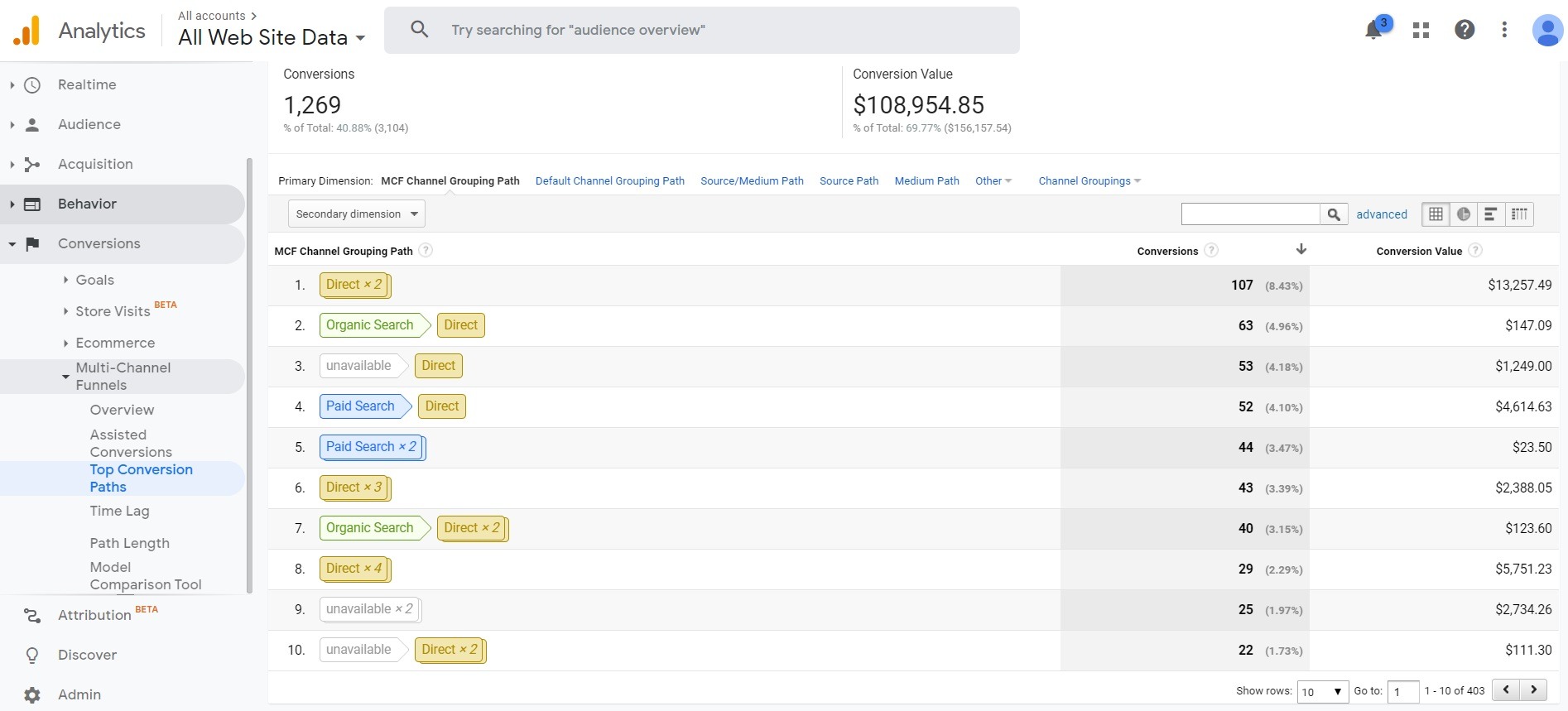Screen dimensions: 1568x711
Task: Click the advanced filter link
Action: click(1381, 214)
